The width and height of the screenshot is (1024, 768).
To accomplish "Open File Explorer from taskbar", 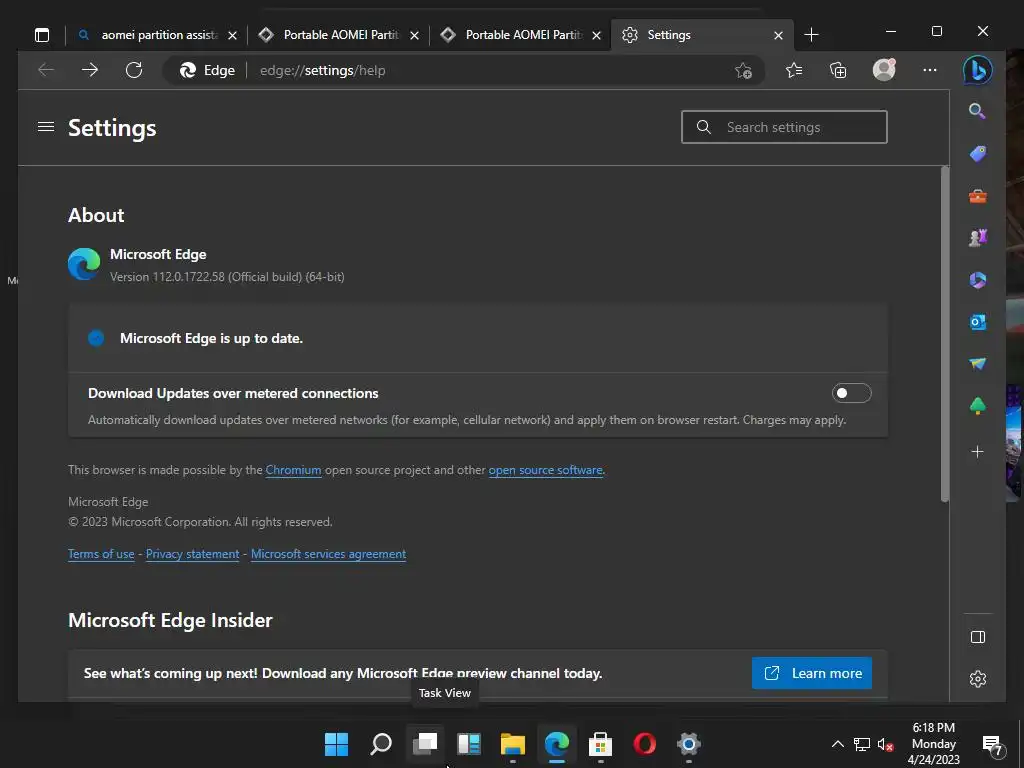I will (x=513, y=743).
